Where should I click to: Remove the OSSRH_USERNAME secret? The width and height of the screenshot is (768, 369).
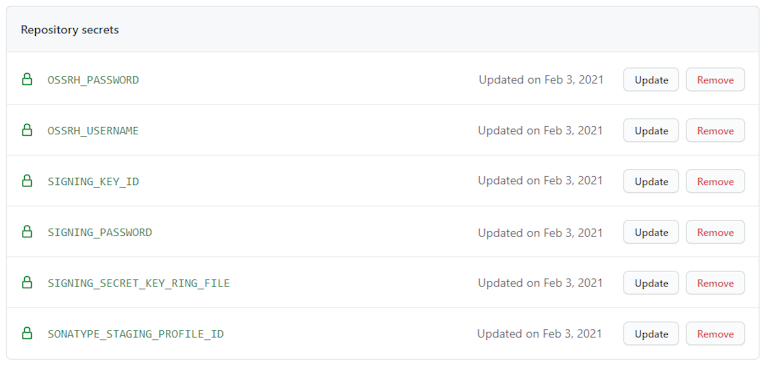pyautogui.click(x=715, y=131)
